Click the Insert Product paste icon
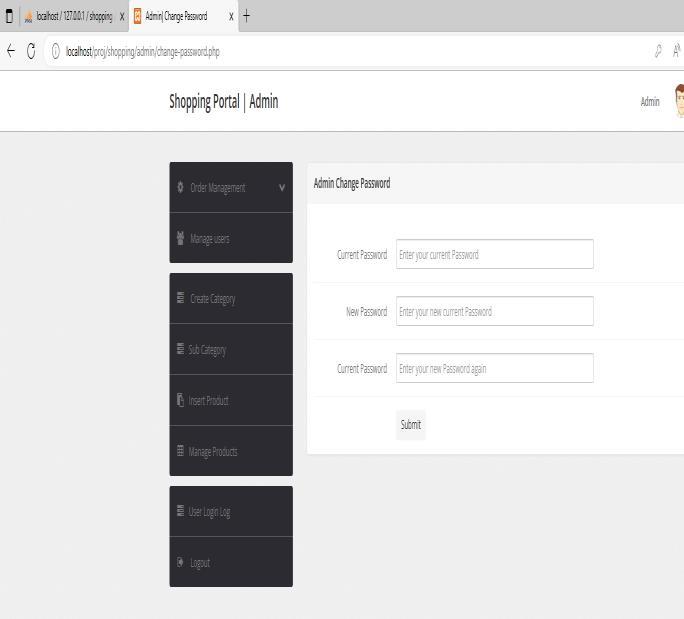 coord(180,400)
